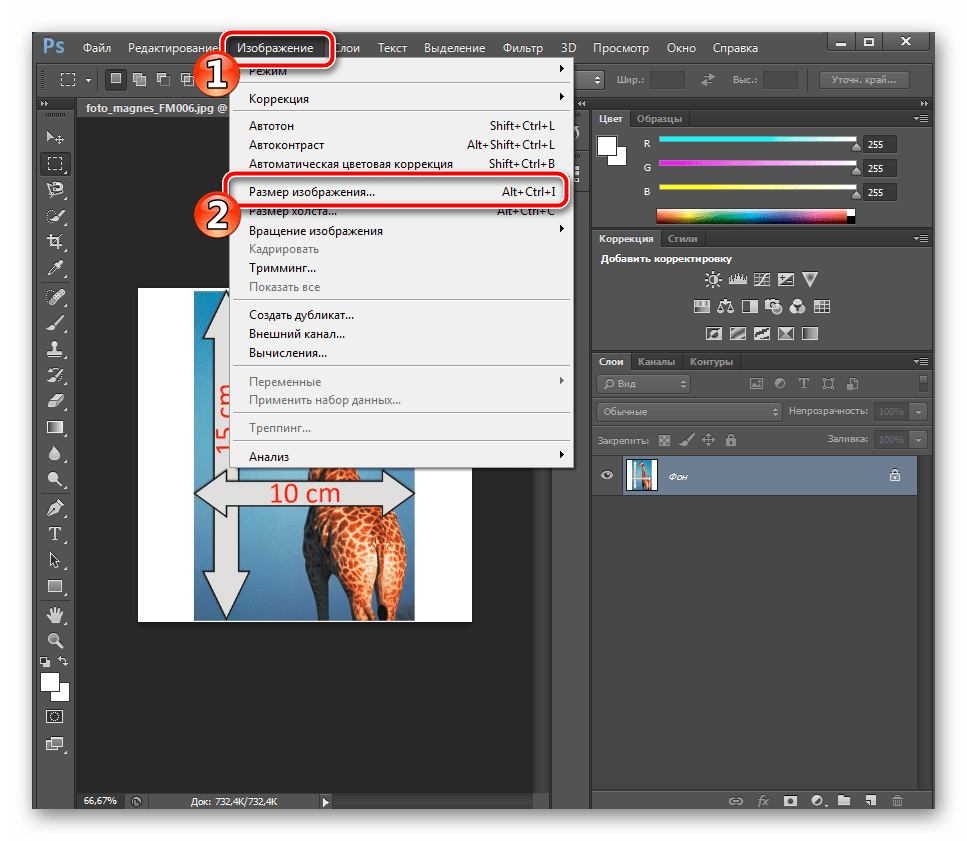Screen dimensions: 967x841
Task: Select the Move tool
Action: tap(55, 137)
